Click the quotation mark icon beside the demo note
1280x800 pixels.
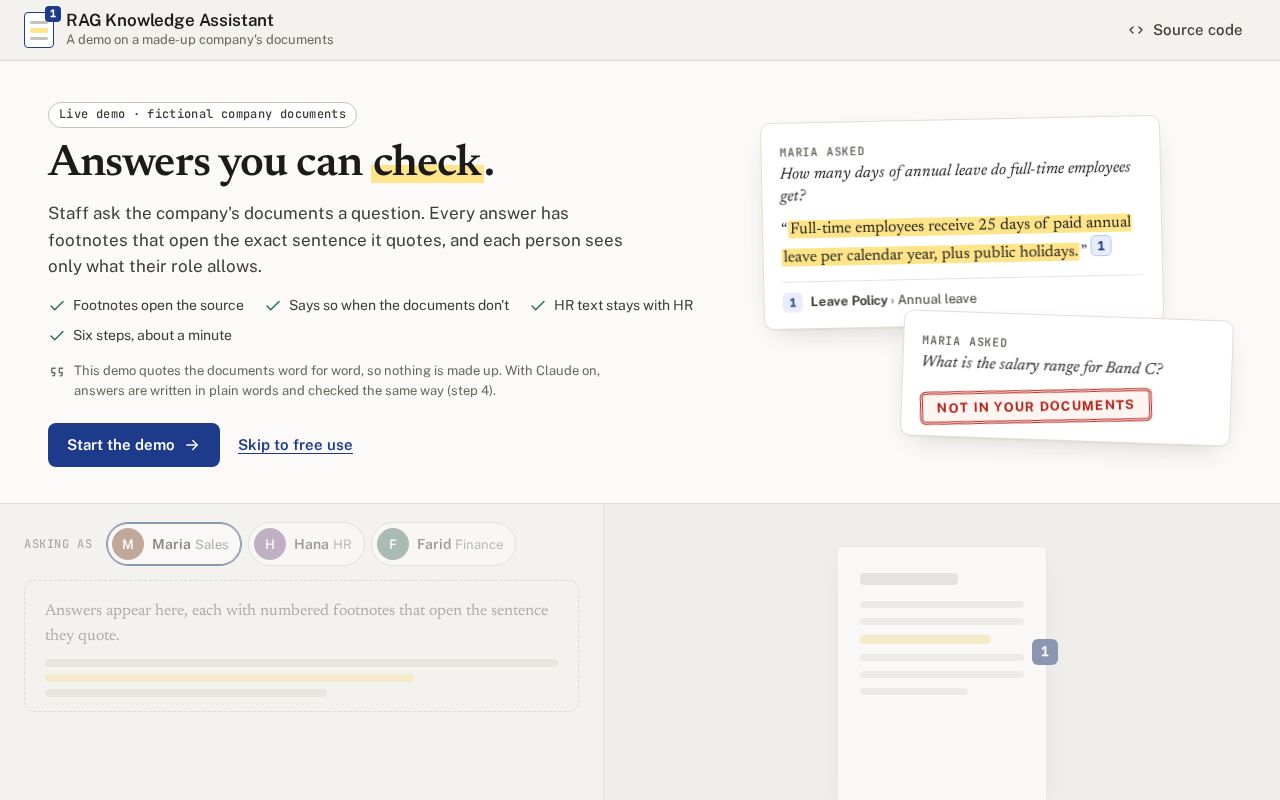tap(57, 372)
